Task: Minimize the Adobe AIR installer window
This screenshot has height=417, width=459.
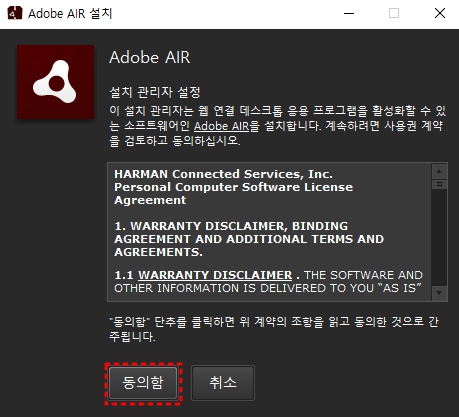Action: tap(349, 14)
